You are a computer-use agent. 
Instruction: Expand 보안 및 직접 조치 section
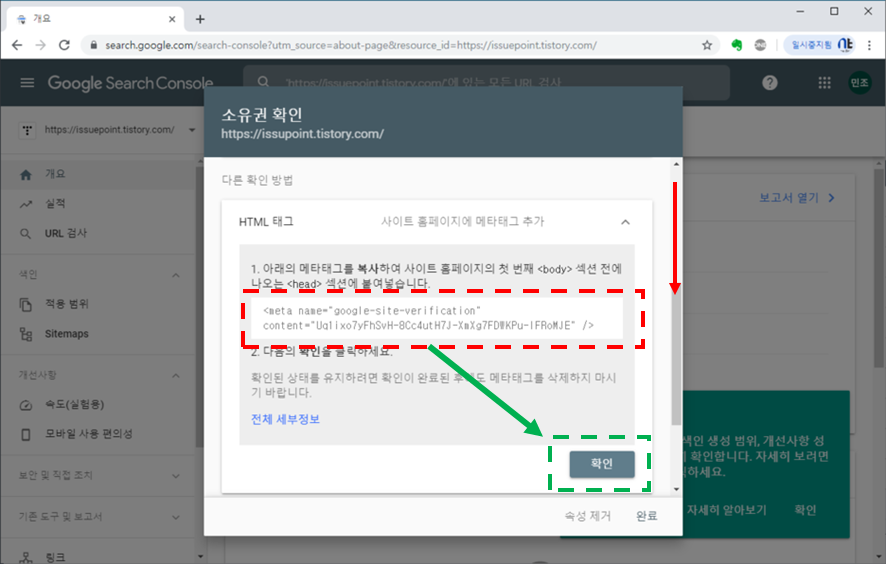tap(176, 476)
